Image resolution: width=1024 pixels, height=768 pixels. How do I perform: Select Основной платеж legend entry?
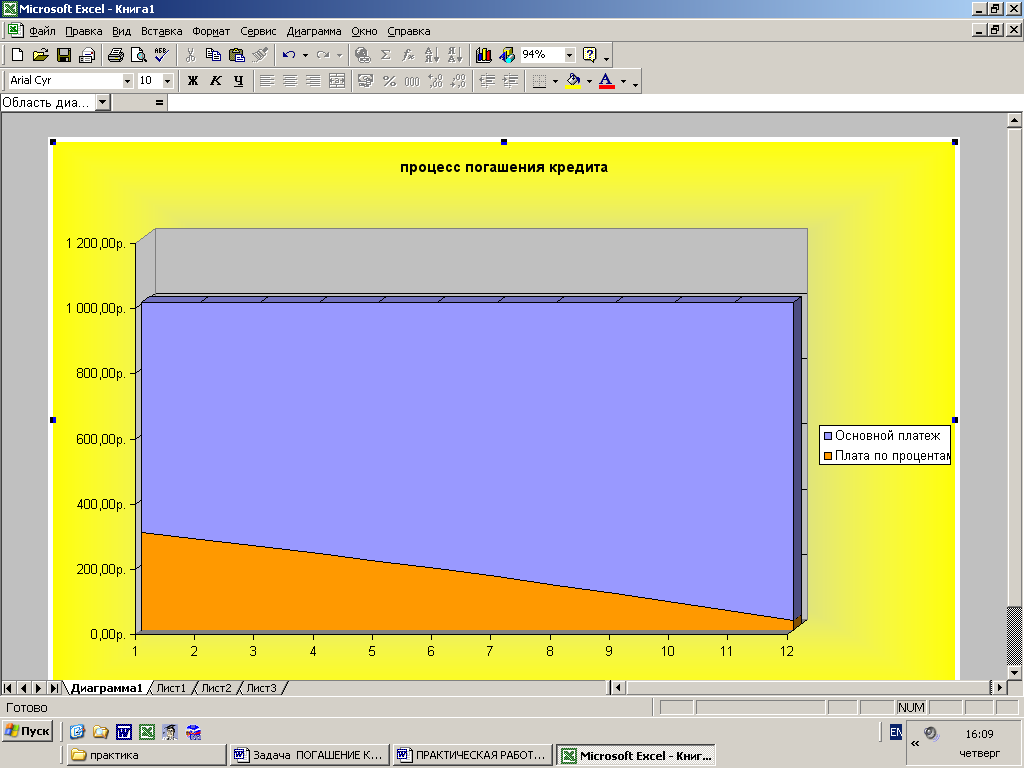click(882, 436)
